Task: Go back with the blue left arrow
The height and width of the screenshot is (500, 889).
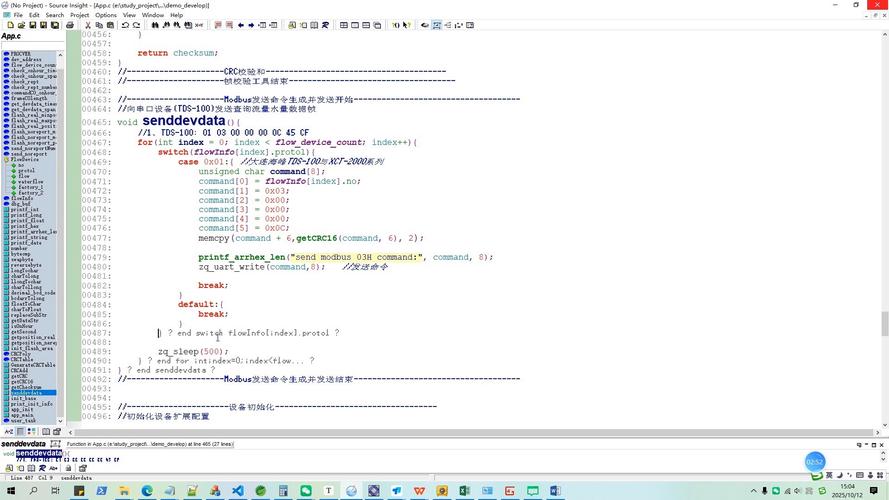Action: click(x=240, y=25)
